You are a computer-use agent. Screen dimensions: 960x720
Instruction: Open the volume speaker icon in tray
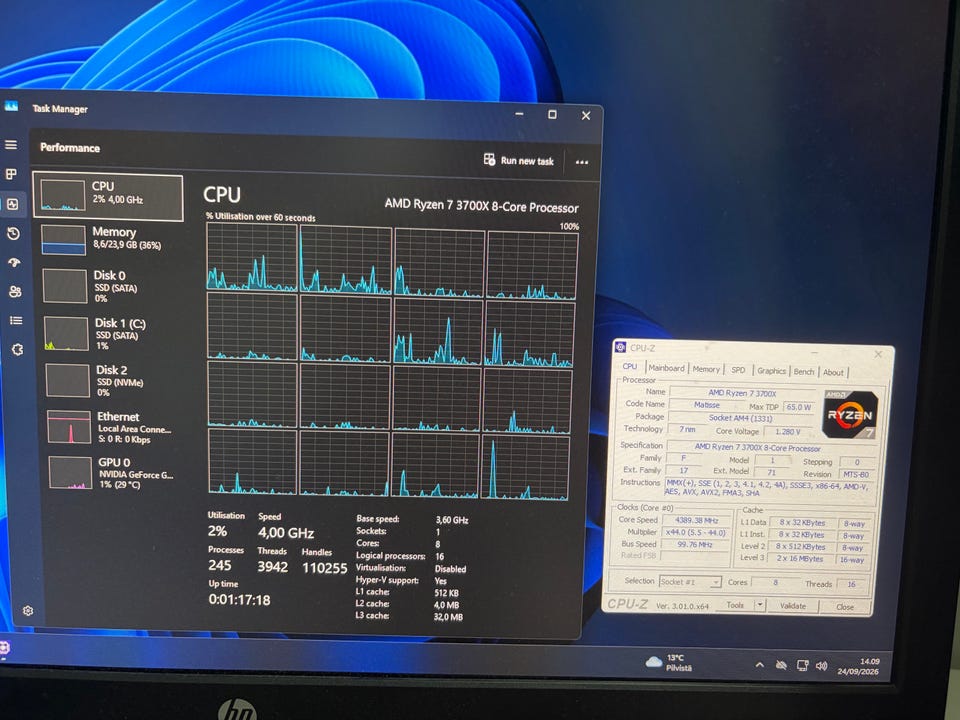[x=822, y=666]
